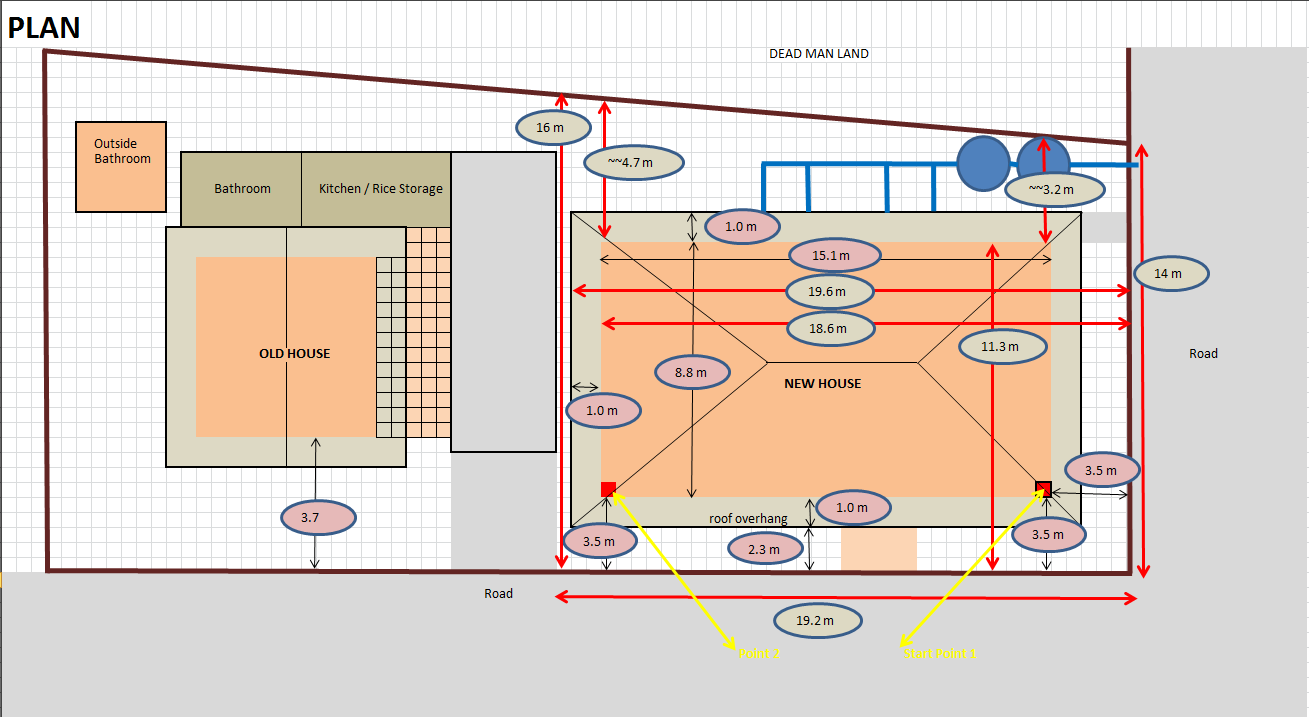The image size is (1309, 717).
Task: Select the Outside Bathroom box
Action: tap(121, 167)
